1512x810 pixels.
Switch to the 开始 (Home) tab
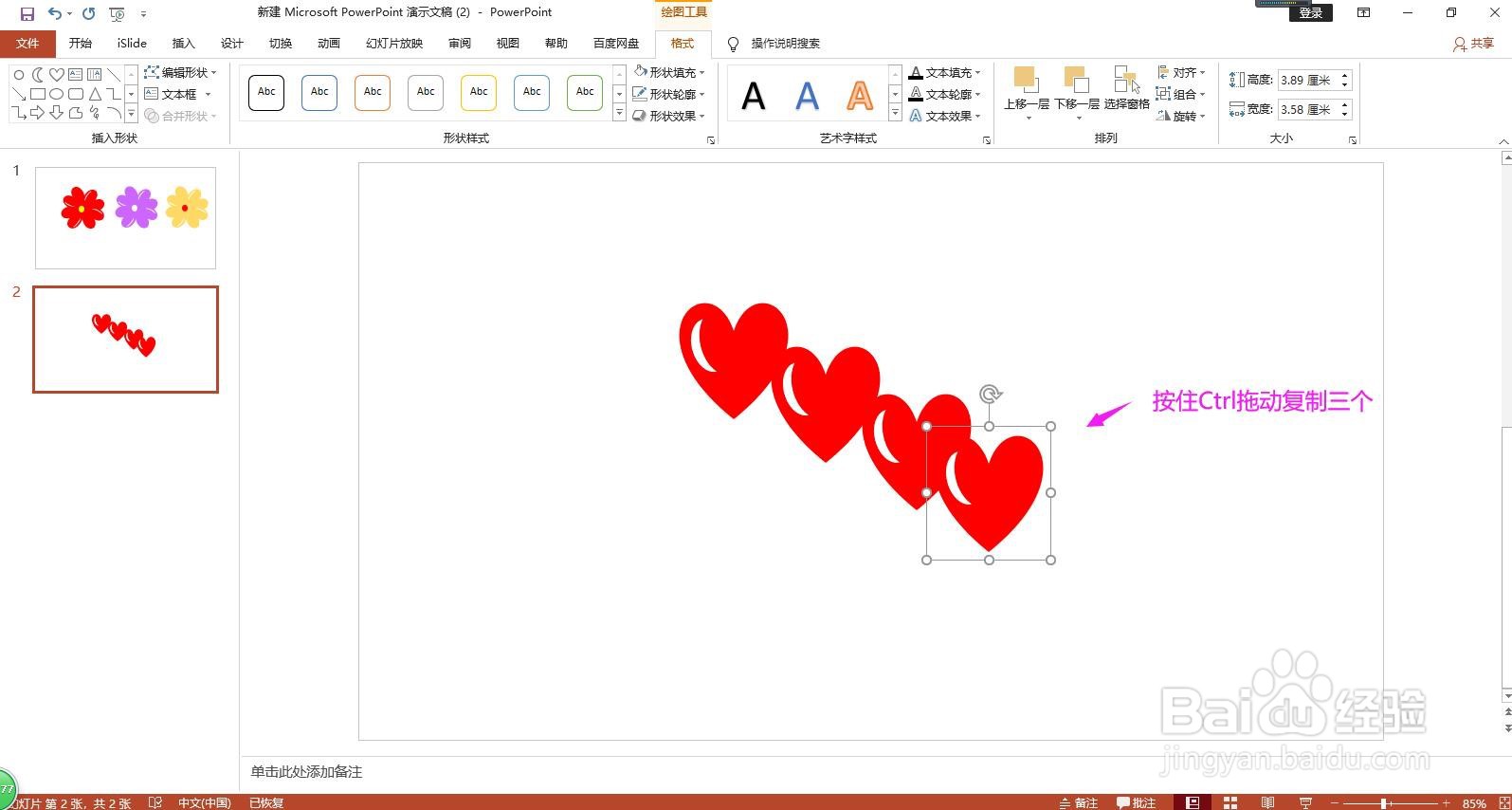[x=81, y=44]
